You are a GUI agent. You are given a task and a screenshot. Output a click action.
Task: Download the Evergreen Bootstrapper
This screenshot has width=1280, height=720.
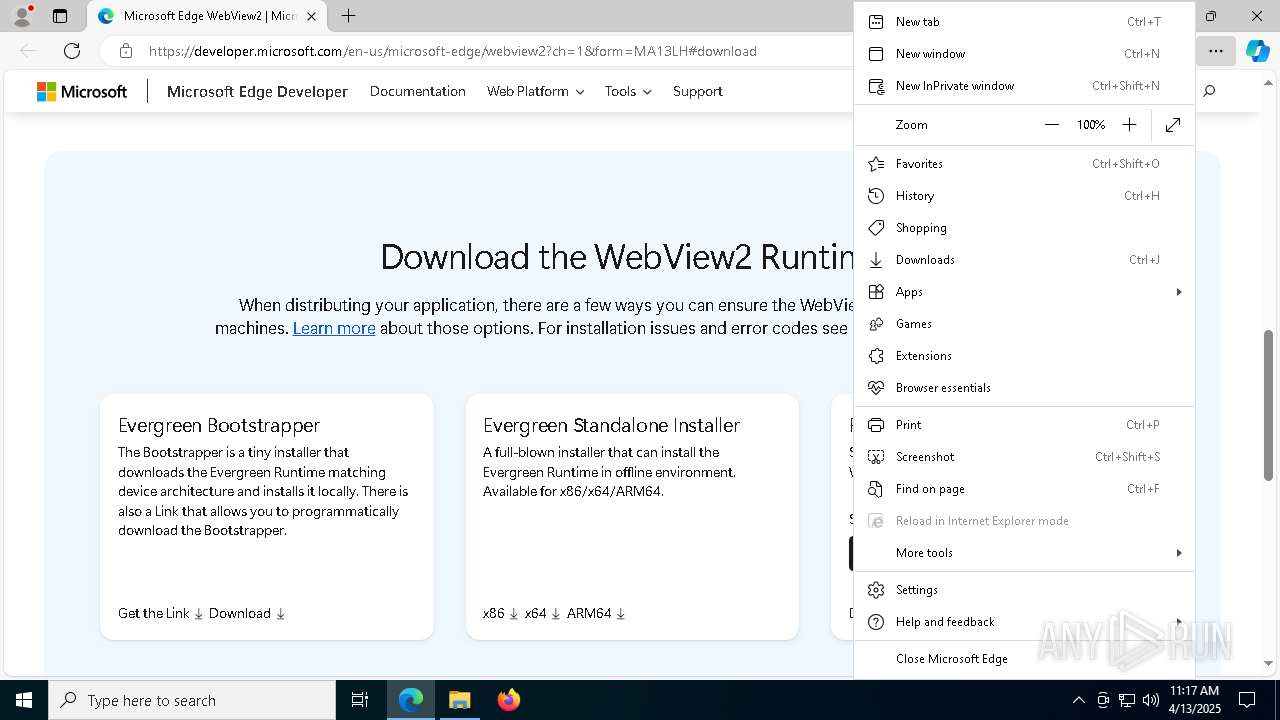coord(247,614)
